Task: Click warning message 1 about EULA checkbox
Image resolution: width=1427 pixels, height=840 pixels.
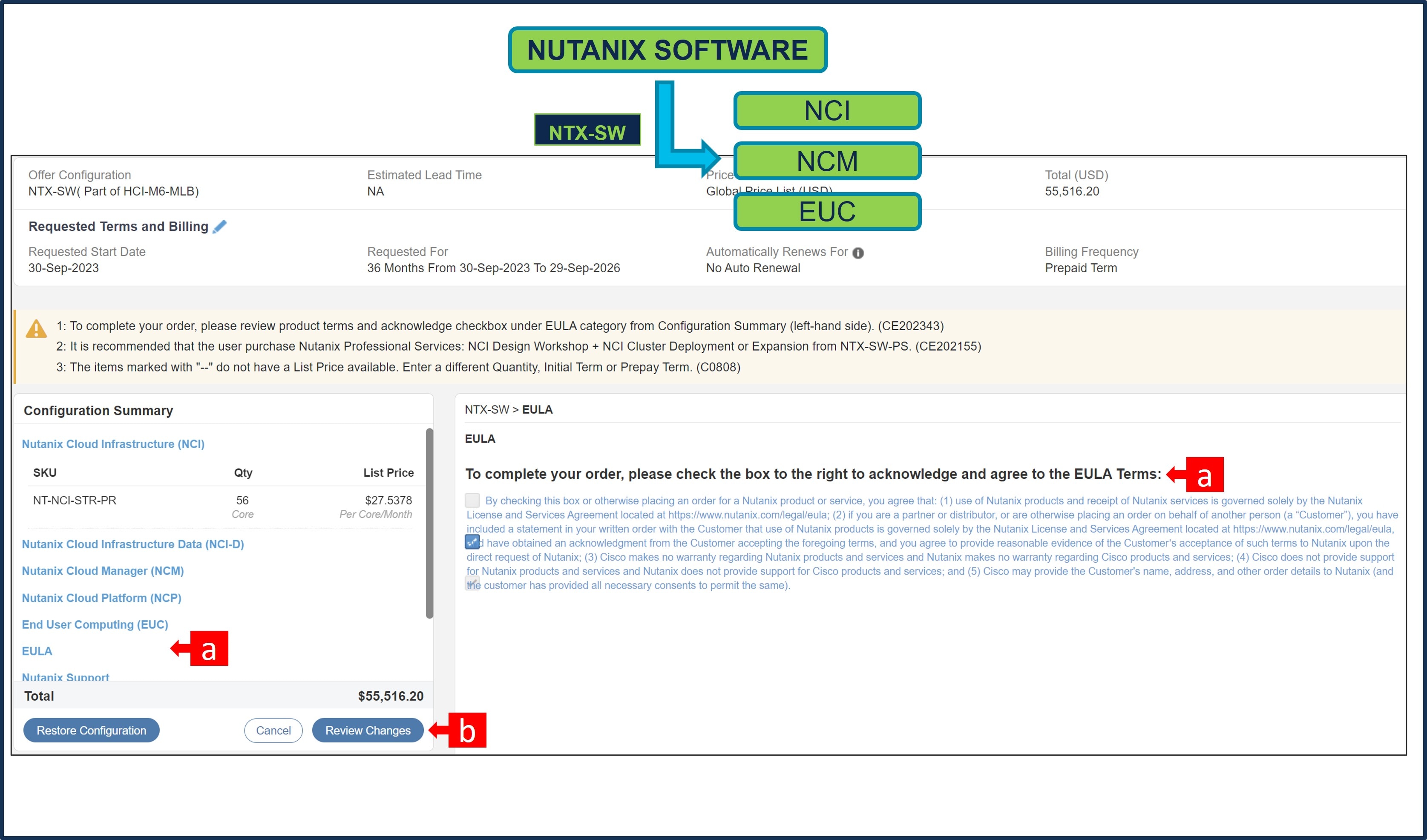Action: coord(500,326)
